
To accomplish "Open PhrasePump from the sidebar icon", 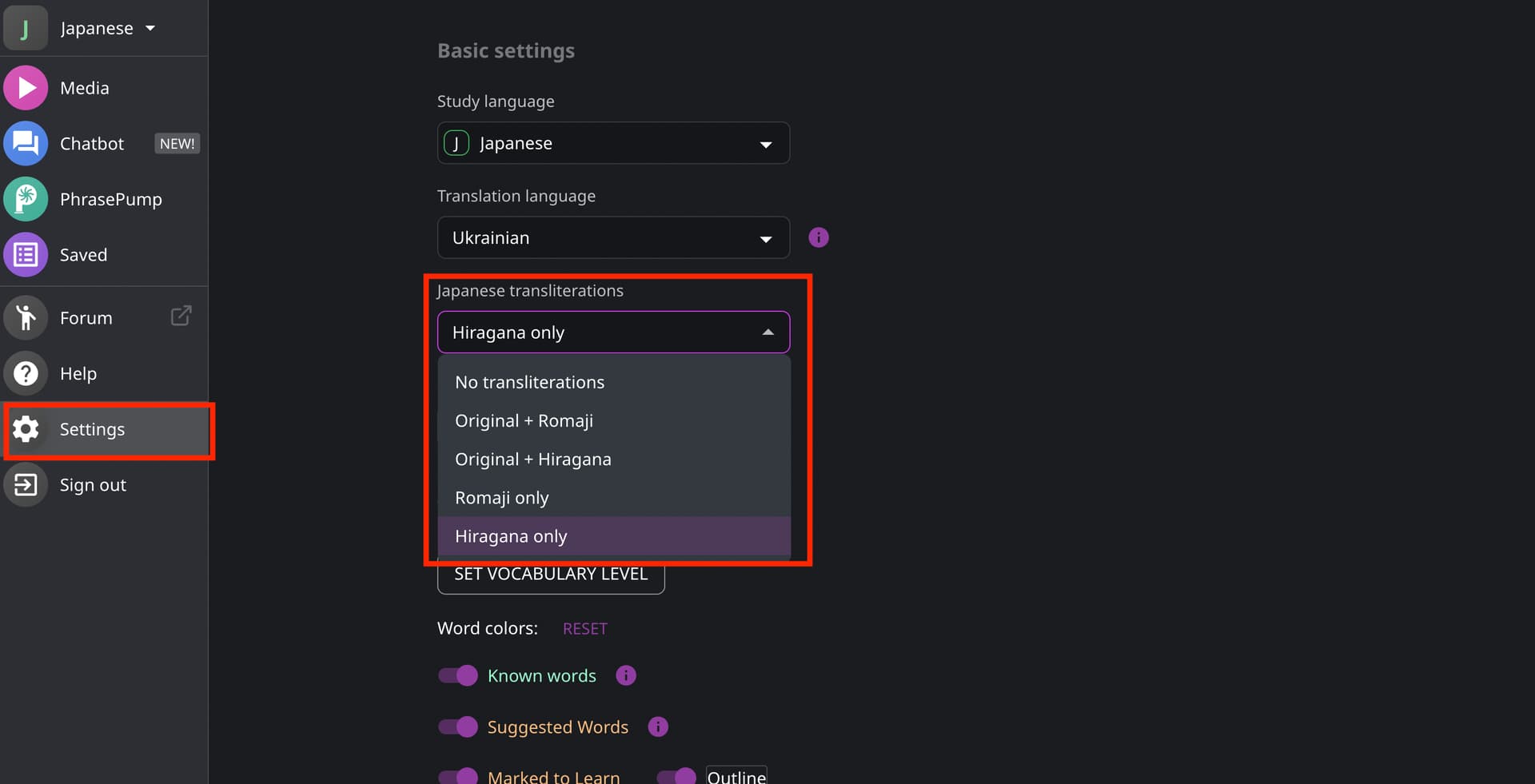I will point(26,199).
